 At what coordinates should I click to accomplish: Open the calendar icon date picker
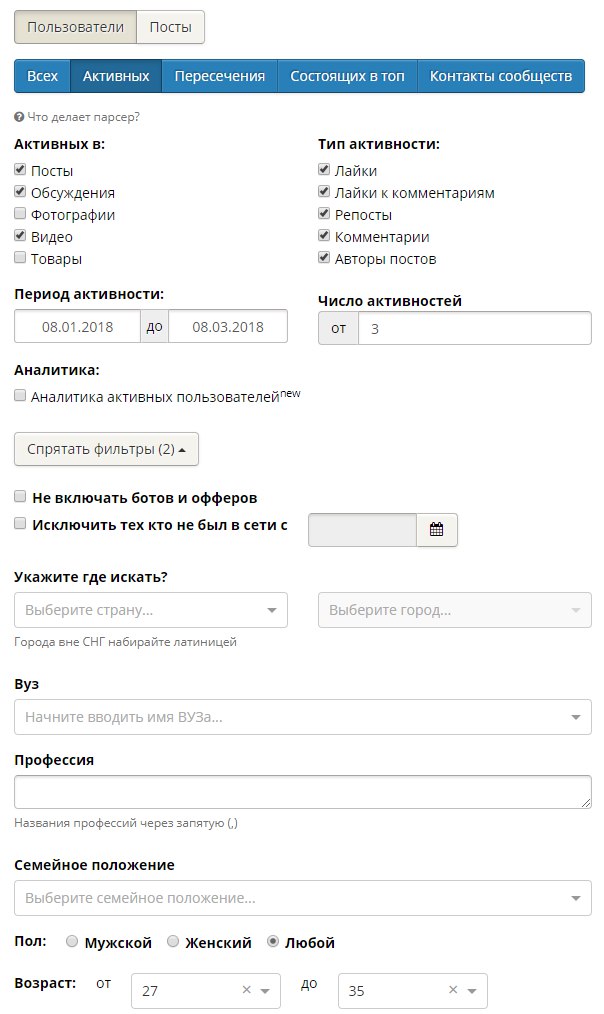tap(437, 530)
